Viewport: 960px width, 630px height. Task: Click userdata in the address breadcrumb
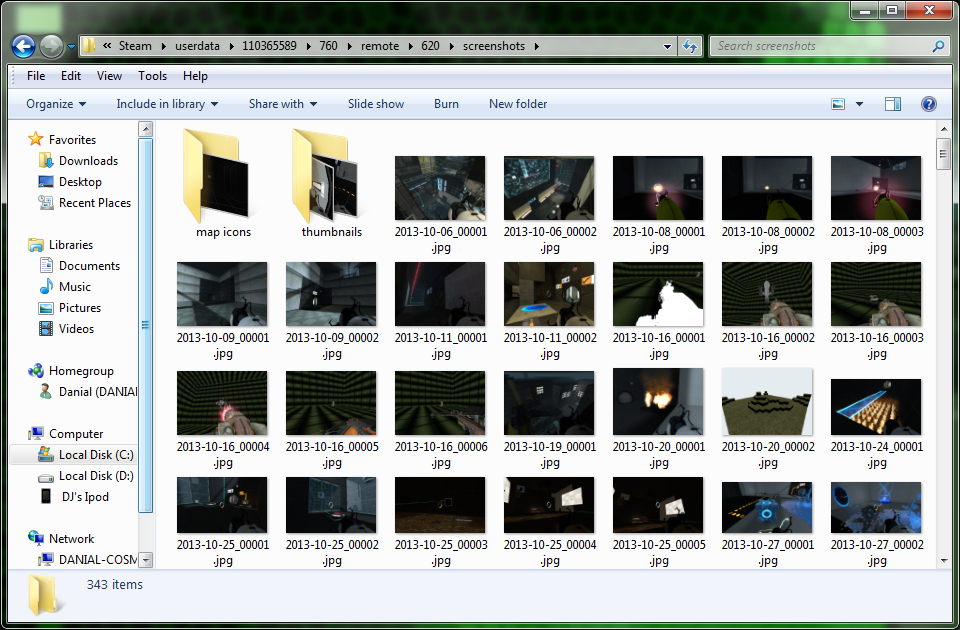point(197,46)
